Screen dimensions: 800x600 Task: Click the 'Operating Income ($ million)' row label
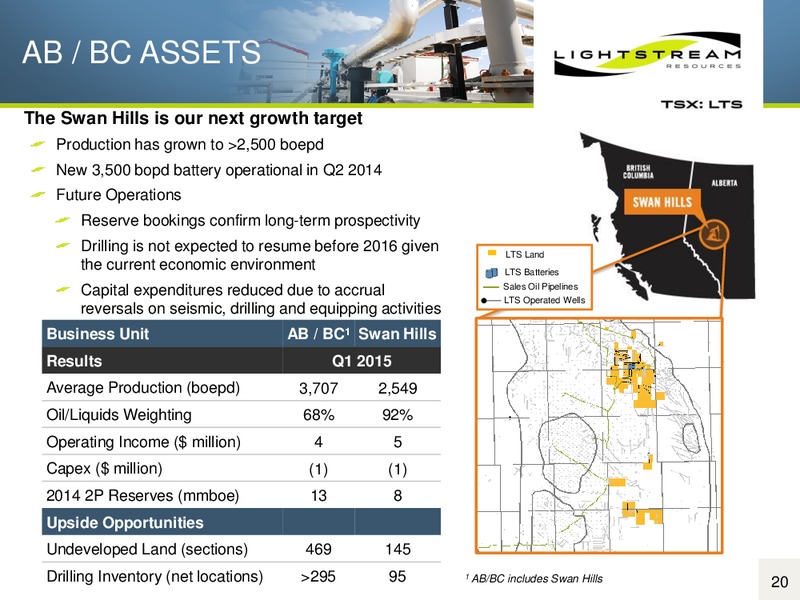point(143,442)
